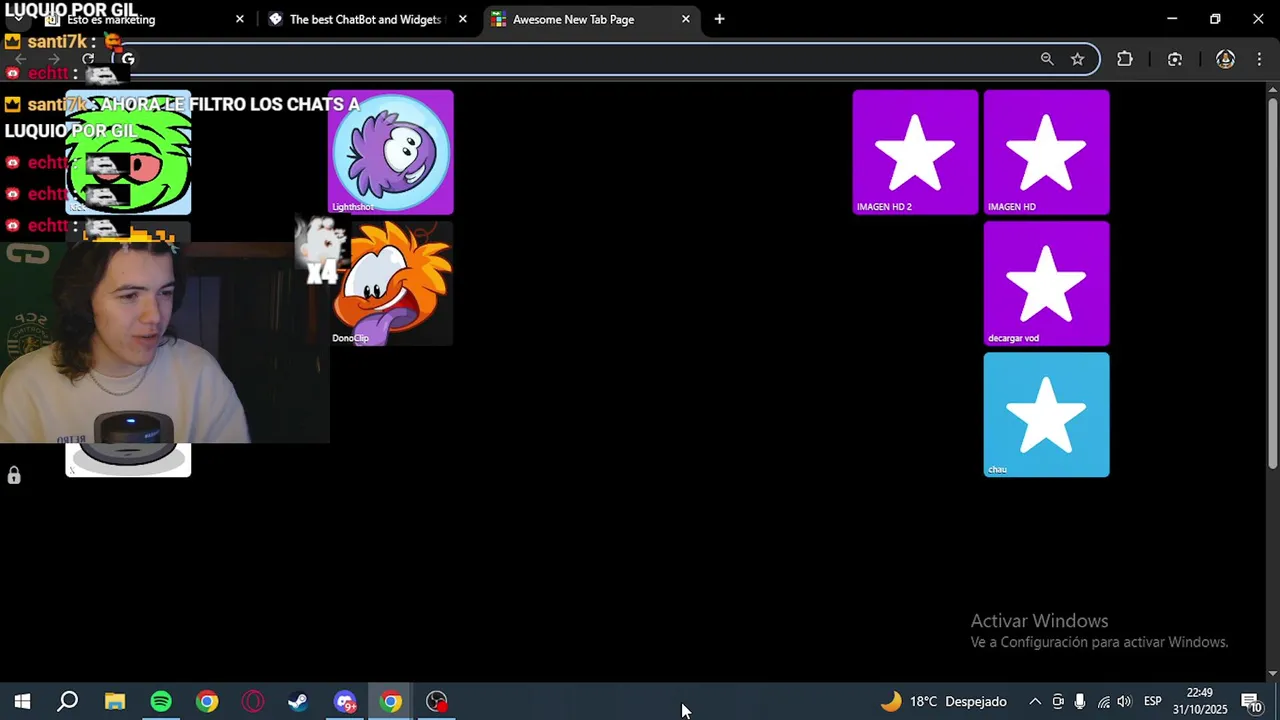Close The best ChatBot and Widgets tab
The height and width of the screenshot is (720, 1280).
tap(463, 19)
